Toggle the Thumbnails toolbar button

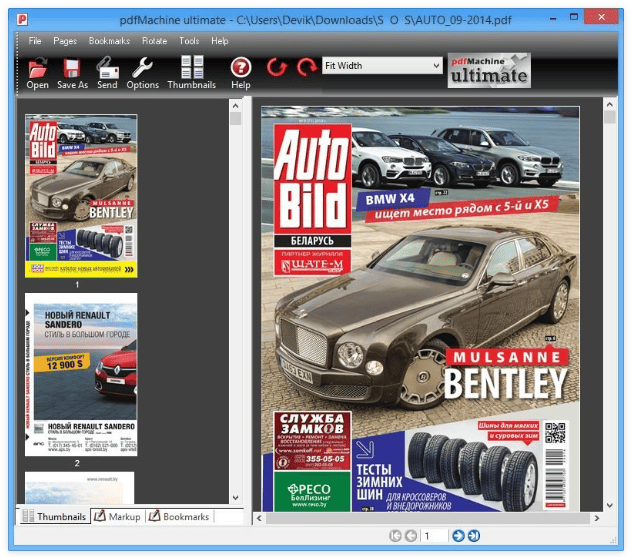tap(192, 73)
